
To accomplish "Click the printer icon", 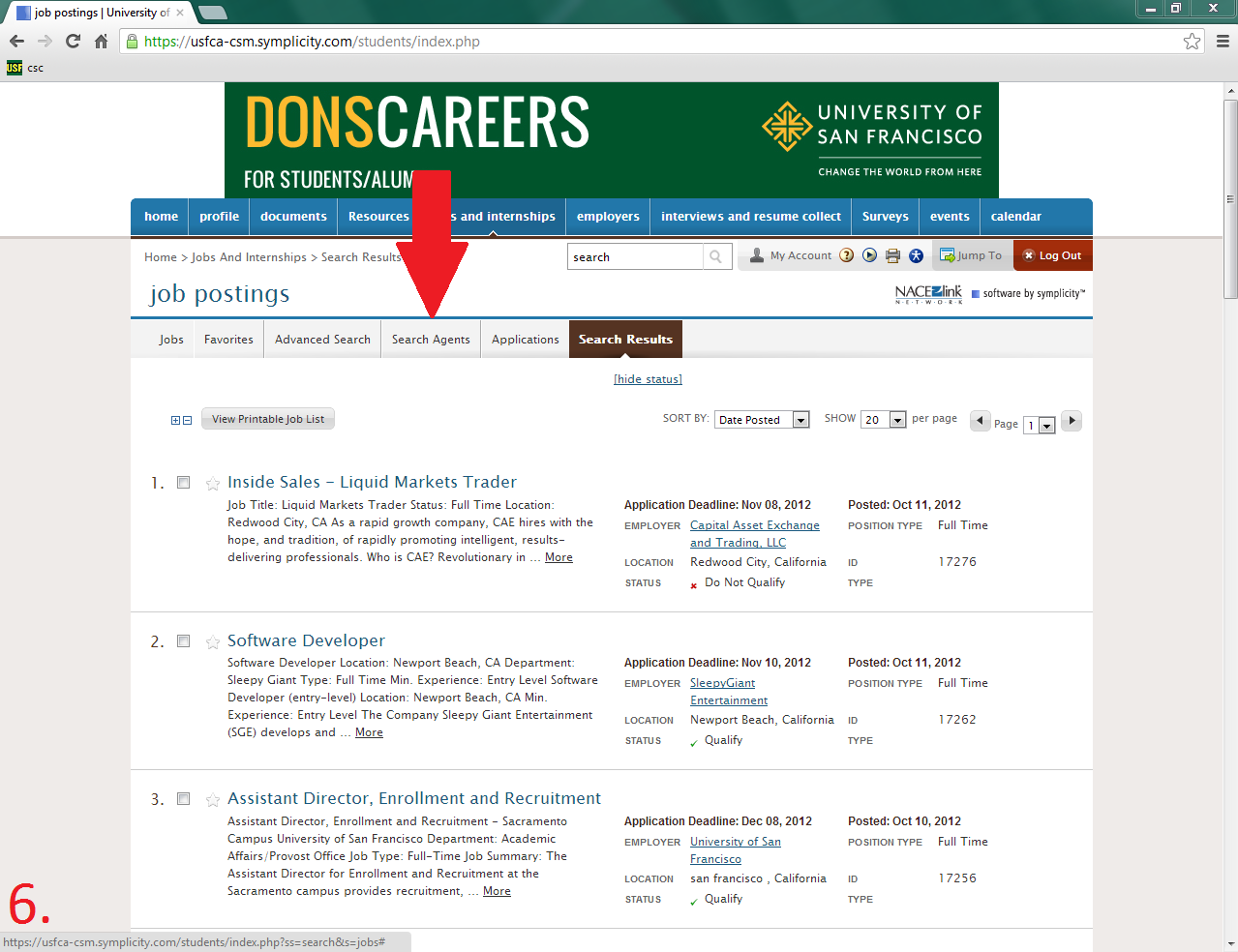I will click(892, 255).
